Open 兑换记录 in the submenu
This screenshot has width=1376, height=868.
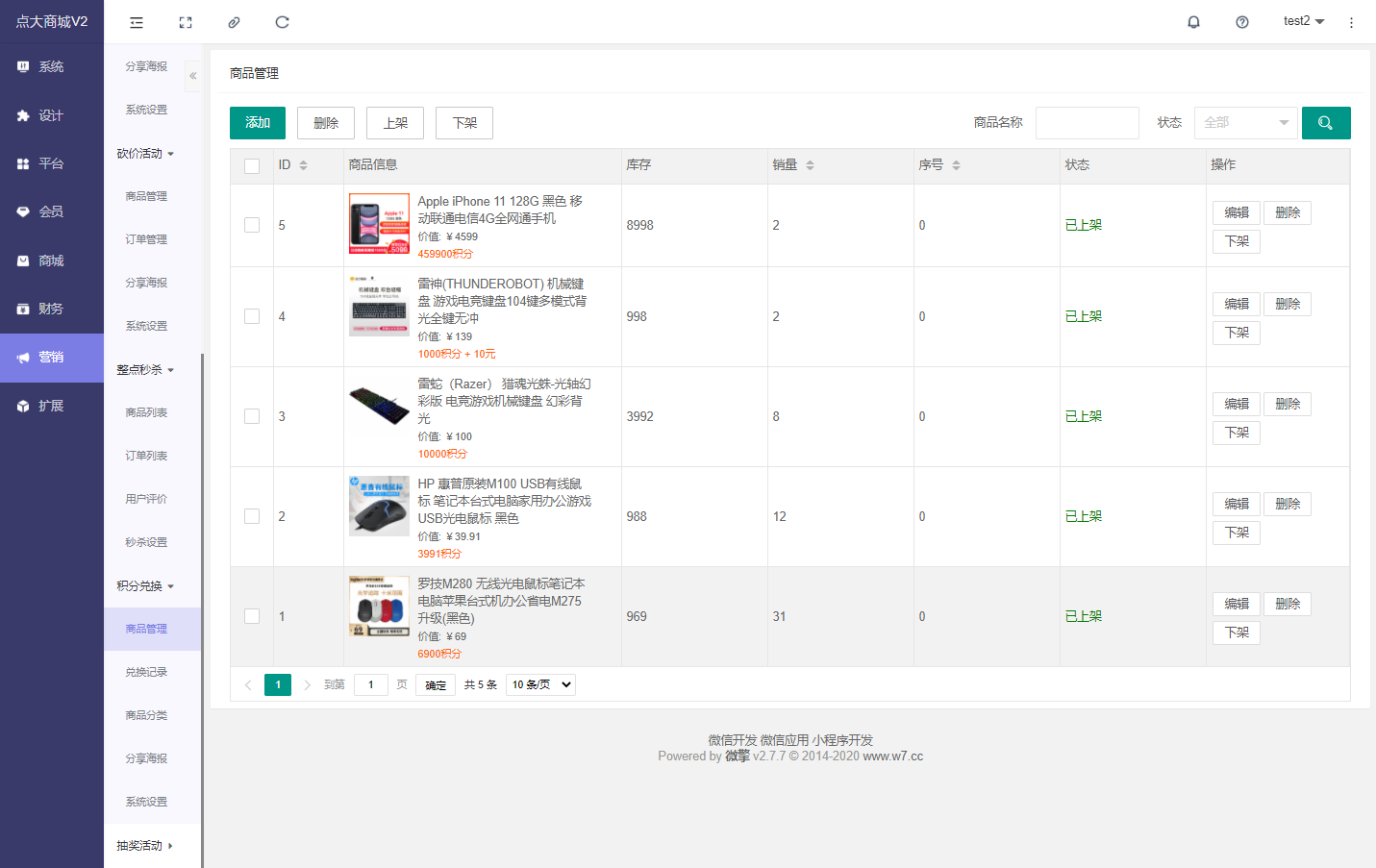(146, 672)
